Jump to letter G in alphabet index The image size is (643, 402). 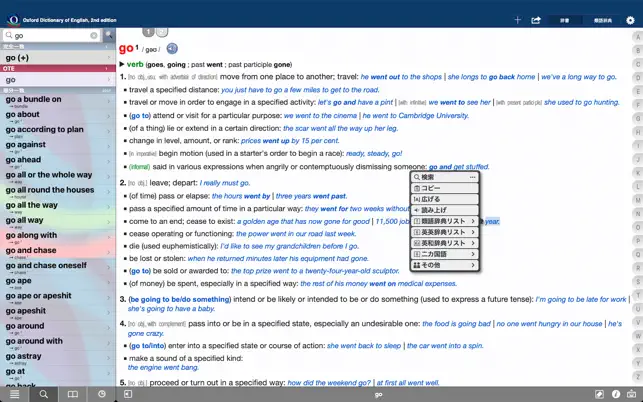[x=638, y=119]
